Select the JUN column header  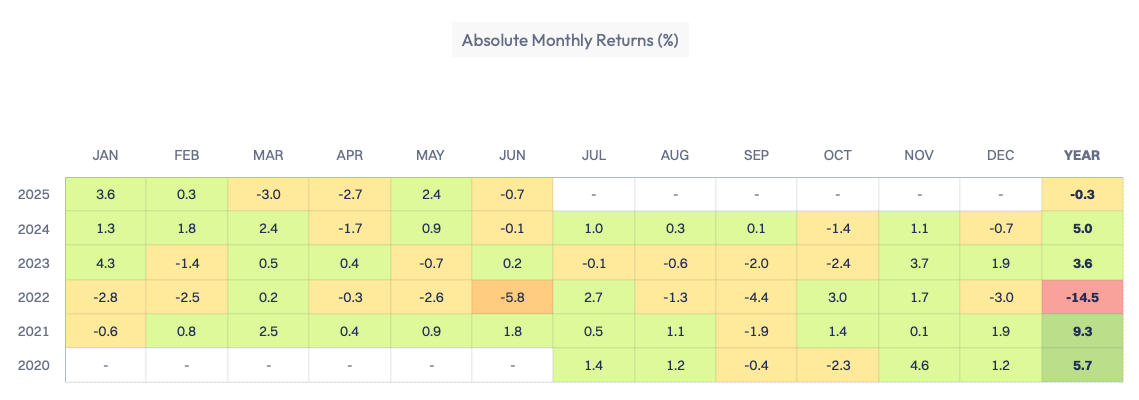(512, 155)
